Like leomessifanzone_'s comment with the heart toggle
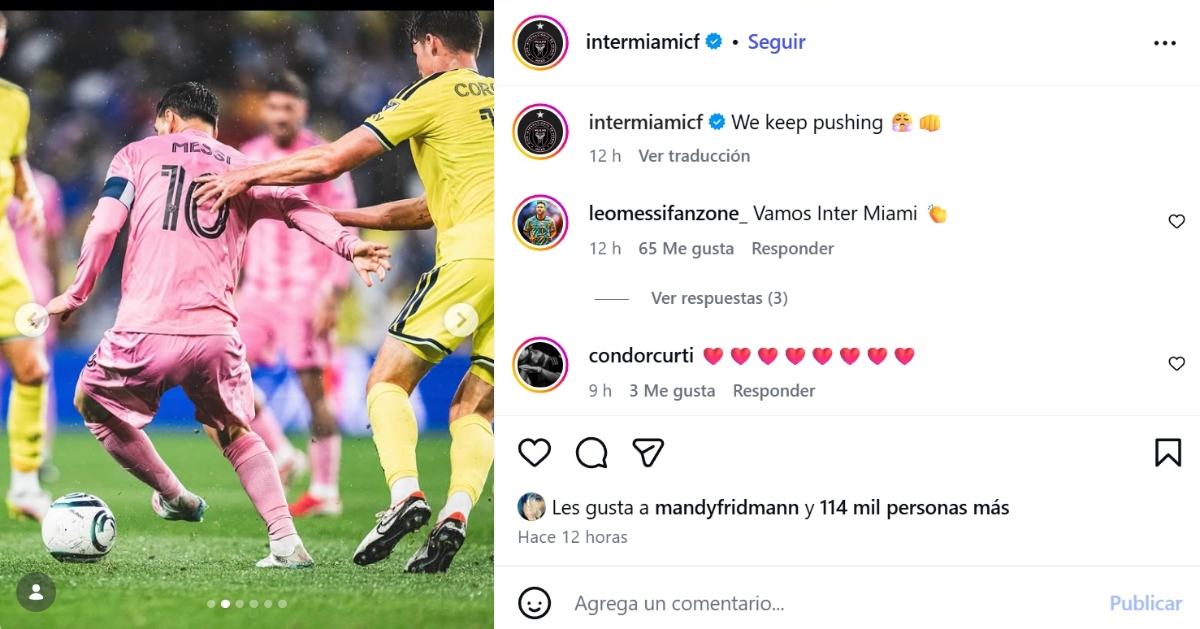 pos(1177,221)
